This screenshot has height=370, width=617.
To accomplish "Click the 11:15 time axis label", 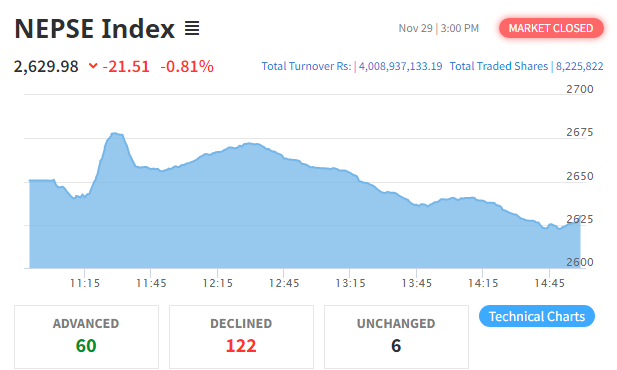I will pos(85,283).
